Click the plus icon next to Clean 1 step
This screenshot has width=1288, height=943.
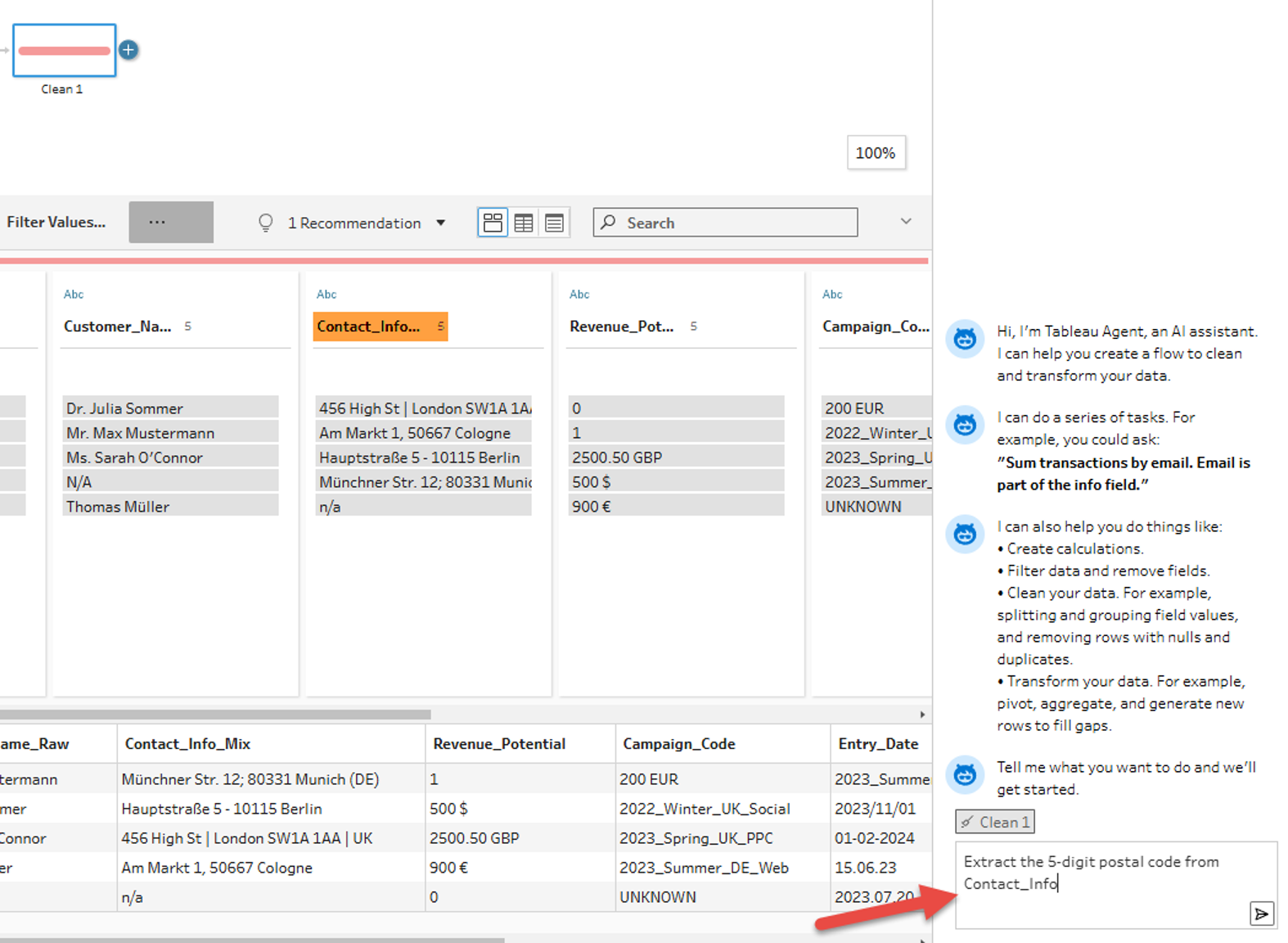128,50
